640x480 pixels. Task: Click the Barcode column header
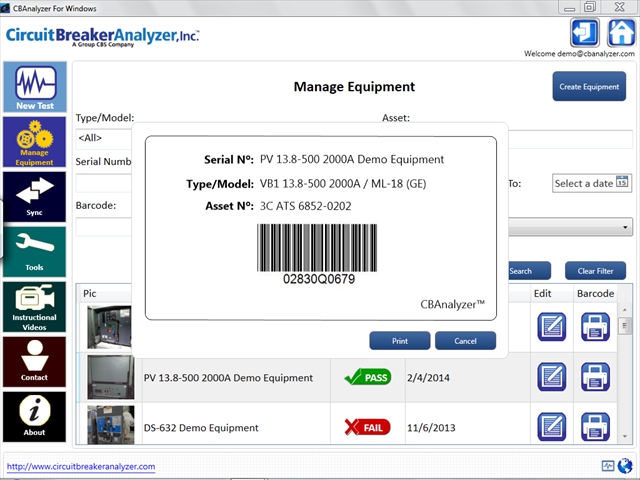[595, 293]
